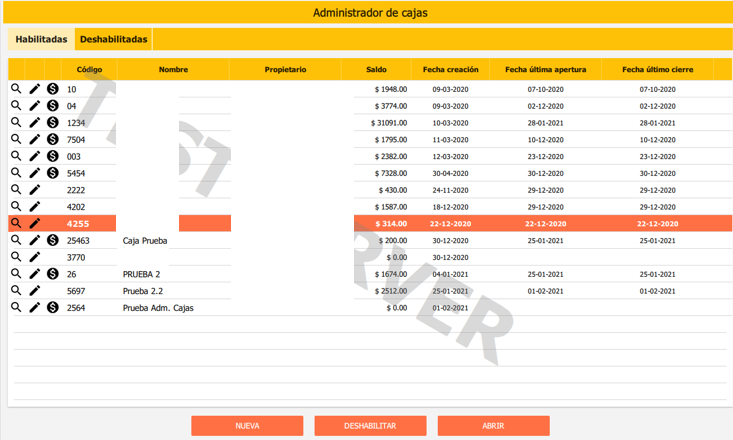Image resolution: width=733 pixels, height=440 pixels.
Task: Switch to Deshabilitadas tab
Action: (114, 39)
